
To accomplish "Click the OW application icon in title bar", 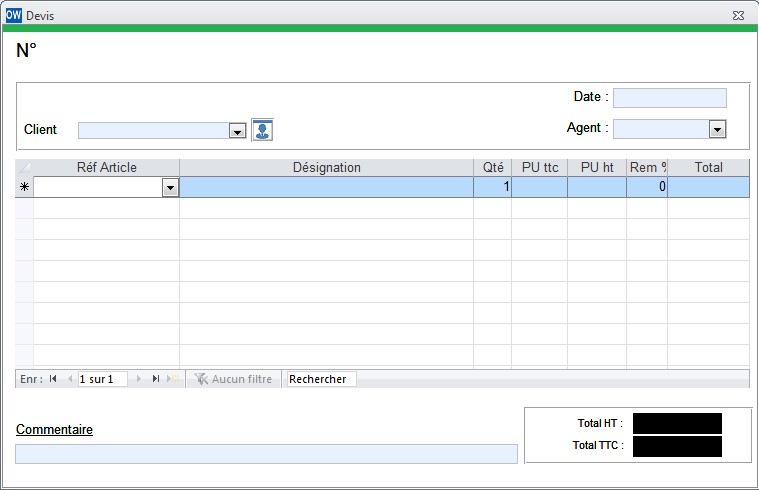I will 14,15.
